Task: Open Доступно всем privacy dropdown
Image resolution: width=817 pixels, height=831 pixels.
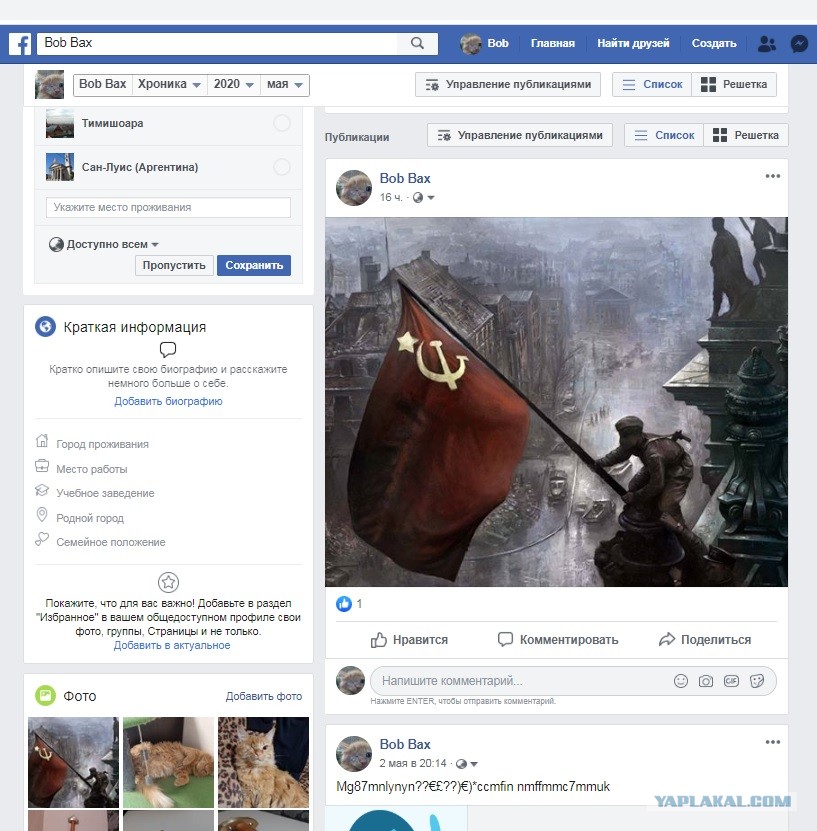Action: [104, 244]
